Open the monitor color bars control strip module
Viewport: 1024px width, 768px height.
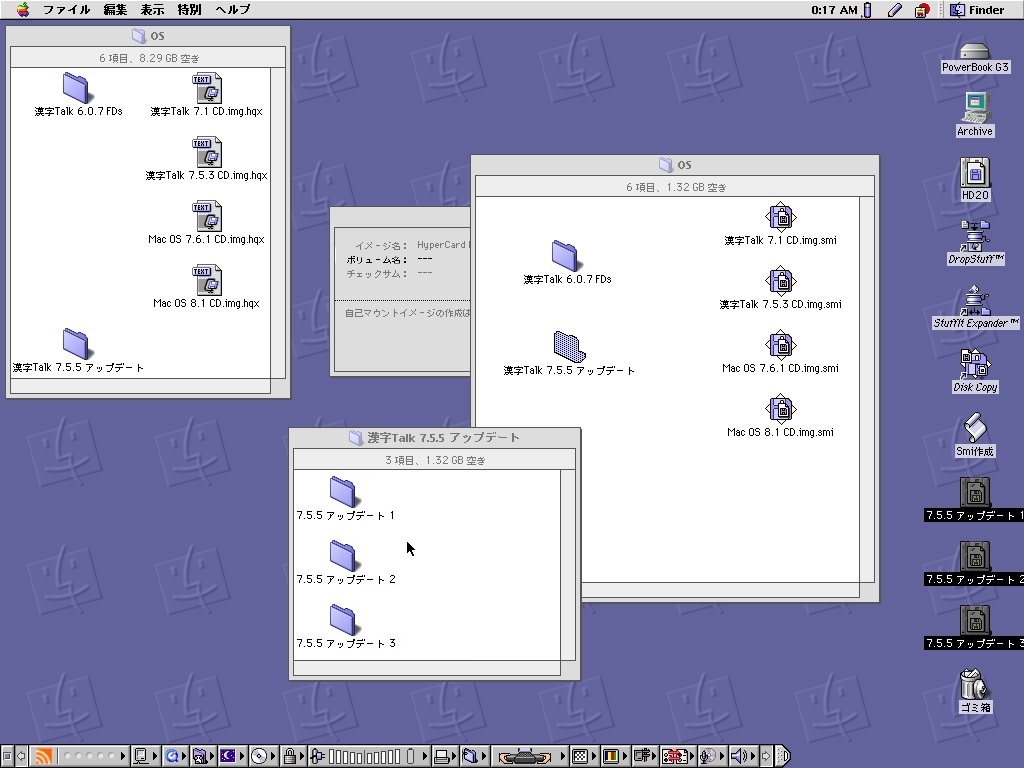tap(615, 756)
